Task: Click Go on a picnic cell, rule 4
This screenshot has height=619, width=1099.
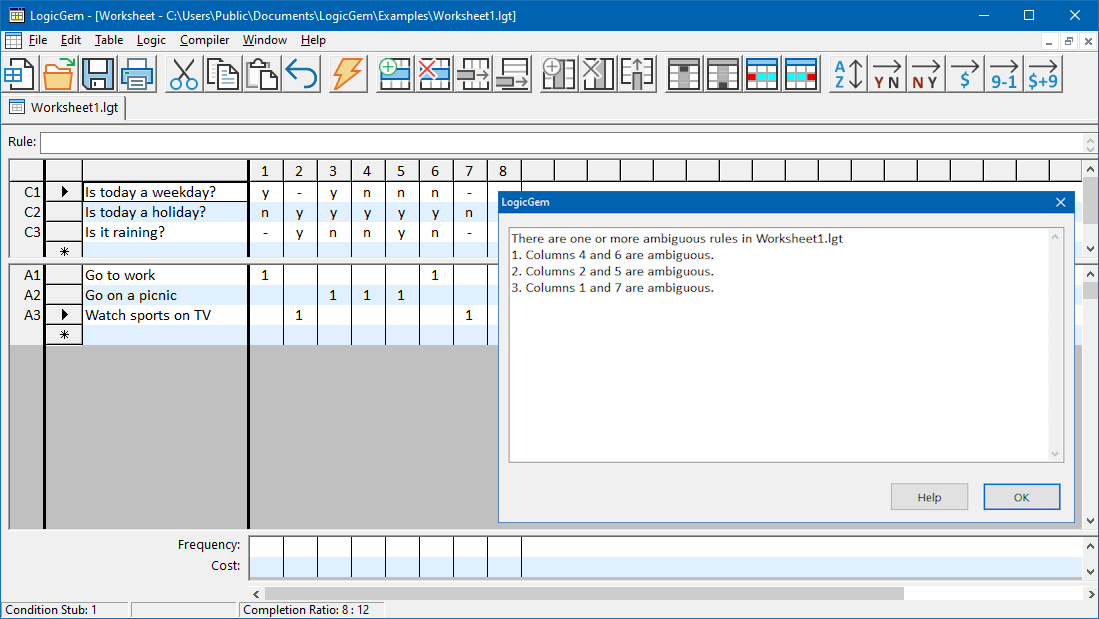Action: point(367,295)
